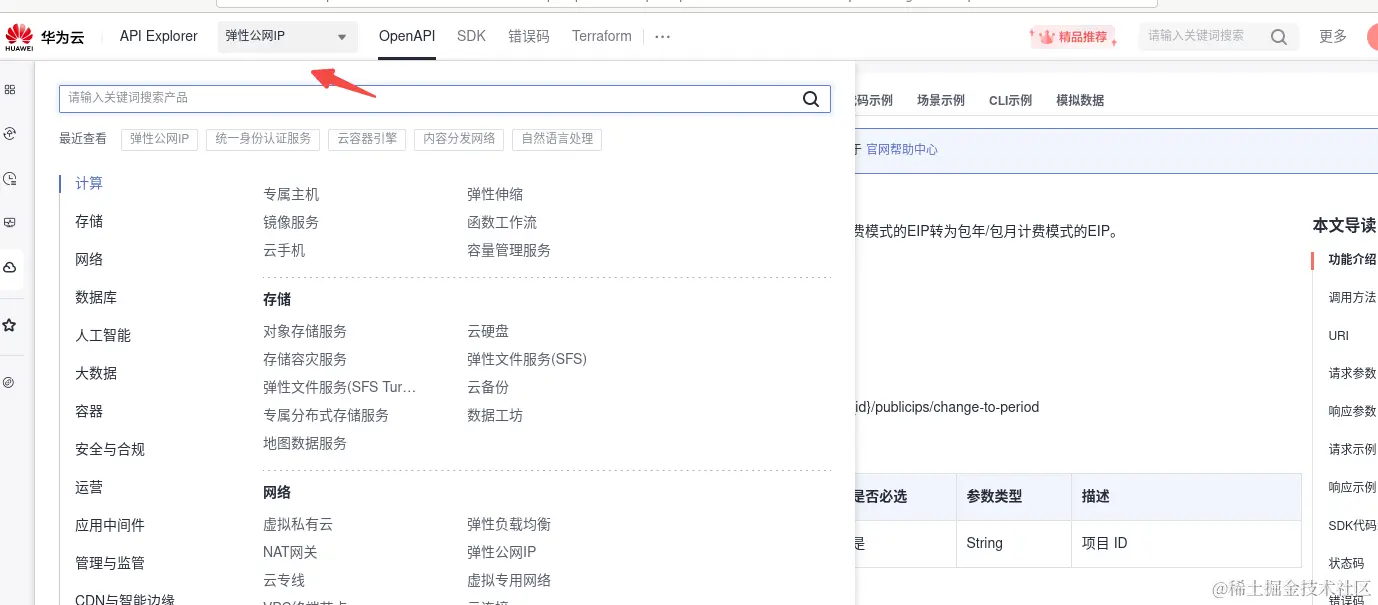This screenshot has height=605, width=1378.
Task: Choose recent tag 统一身份认证服务
Action: click(264, 139)
